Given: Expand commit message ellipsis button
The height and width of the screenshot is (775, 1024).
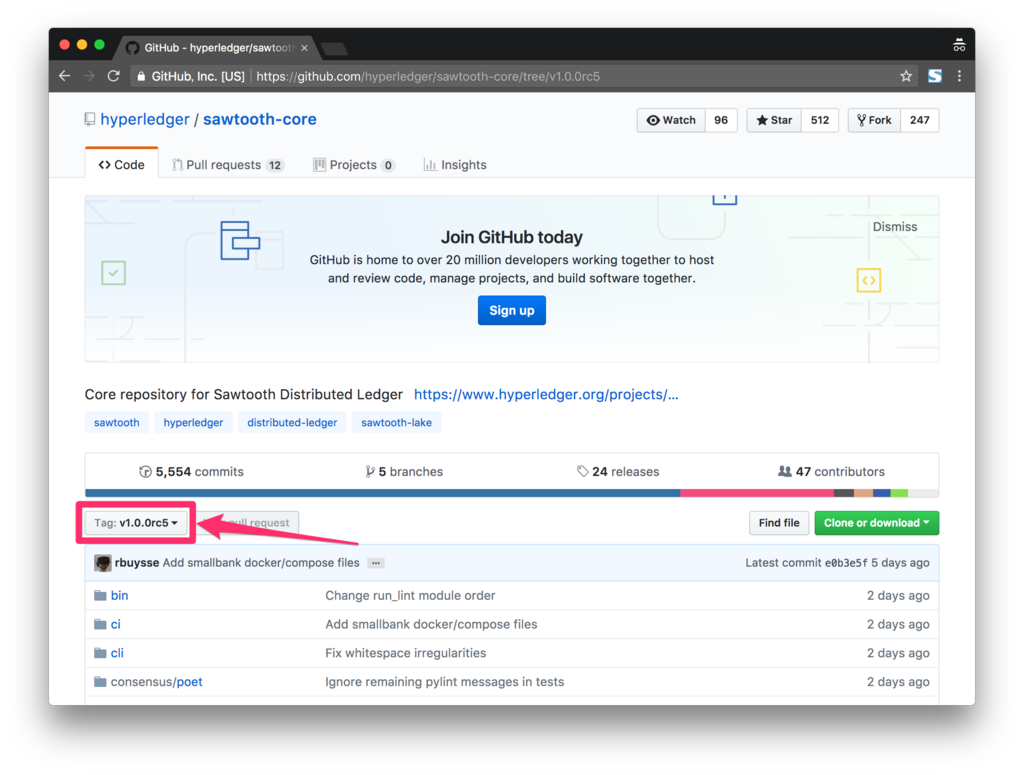Looking at the screenshot, I should click(x=376, y=563).
